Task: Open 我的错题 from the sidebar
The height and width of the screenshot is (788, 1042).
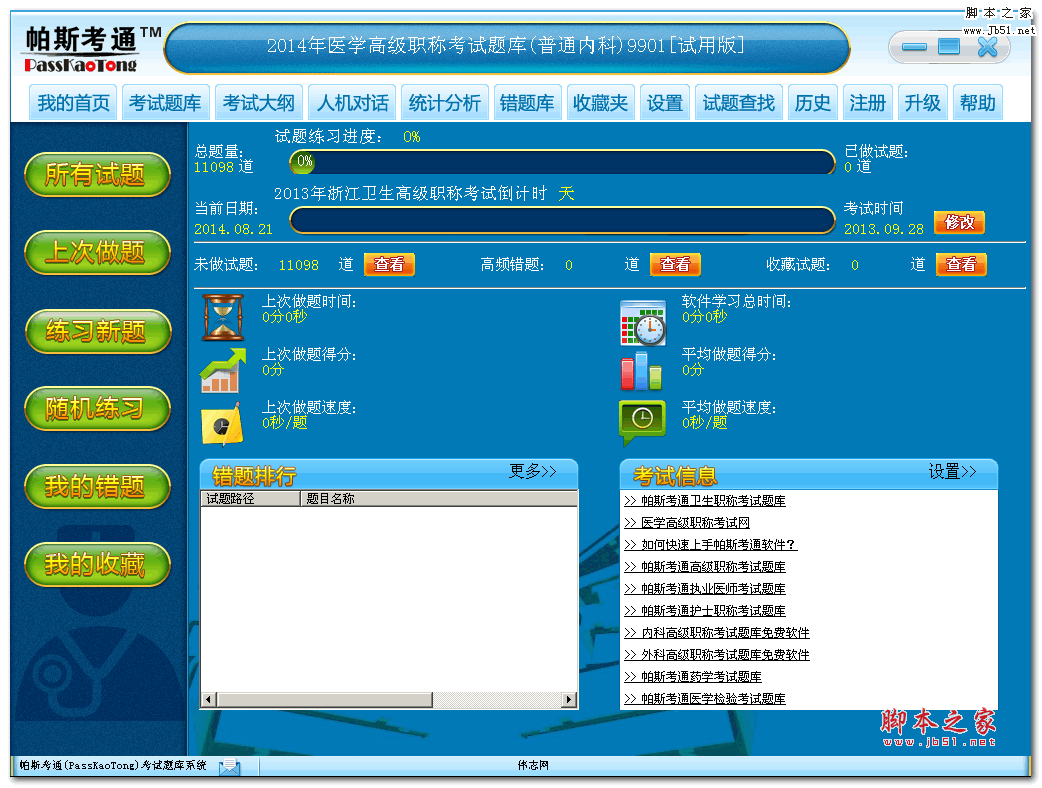Action: click(97, 487)
